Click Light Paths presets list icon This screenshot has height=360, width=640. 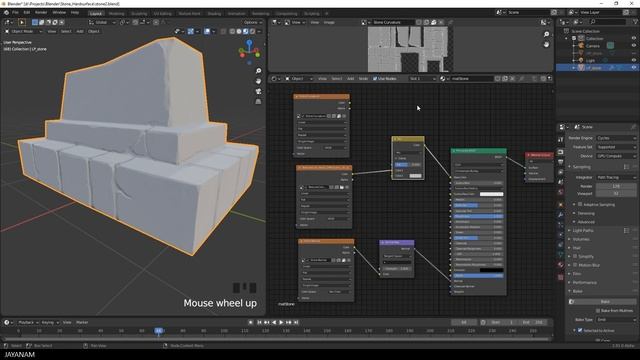tap(626, 231)
